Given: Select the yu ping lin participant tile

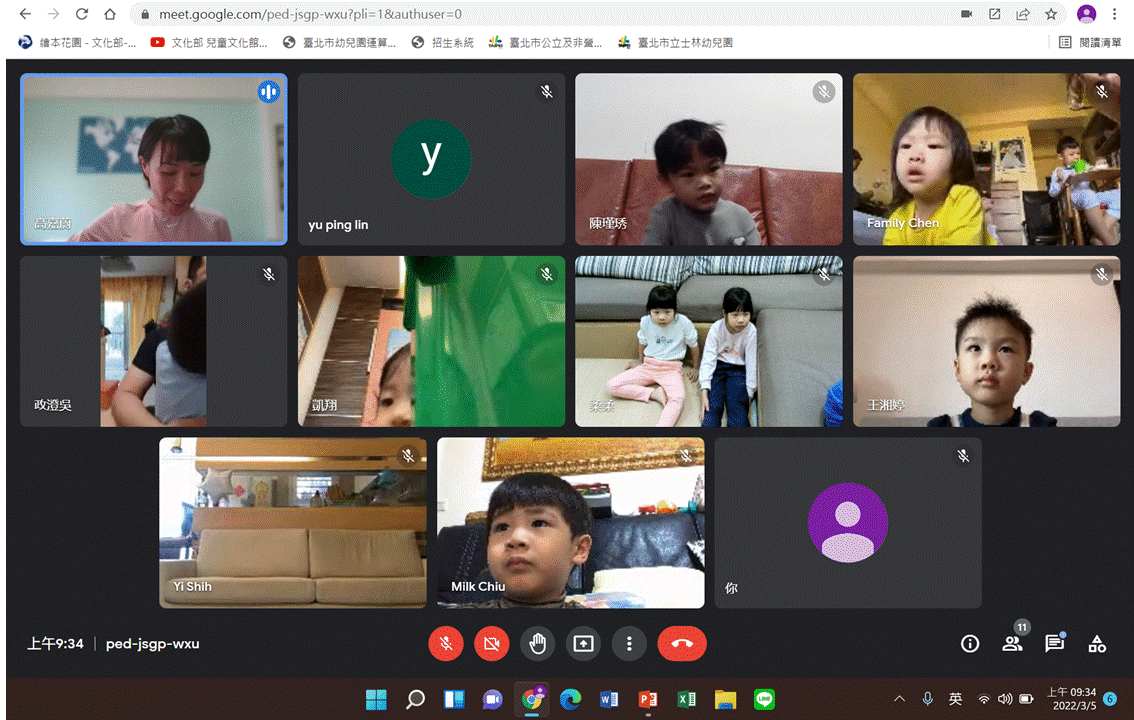Looking at the screenshot, I should 431,159.
